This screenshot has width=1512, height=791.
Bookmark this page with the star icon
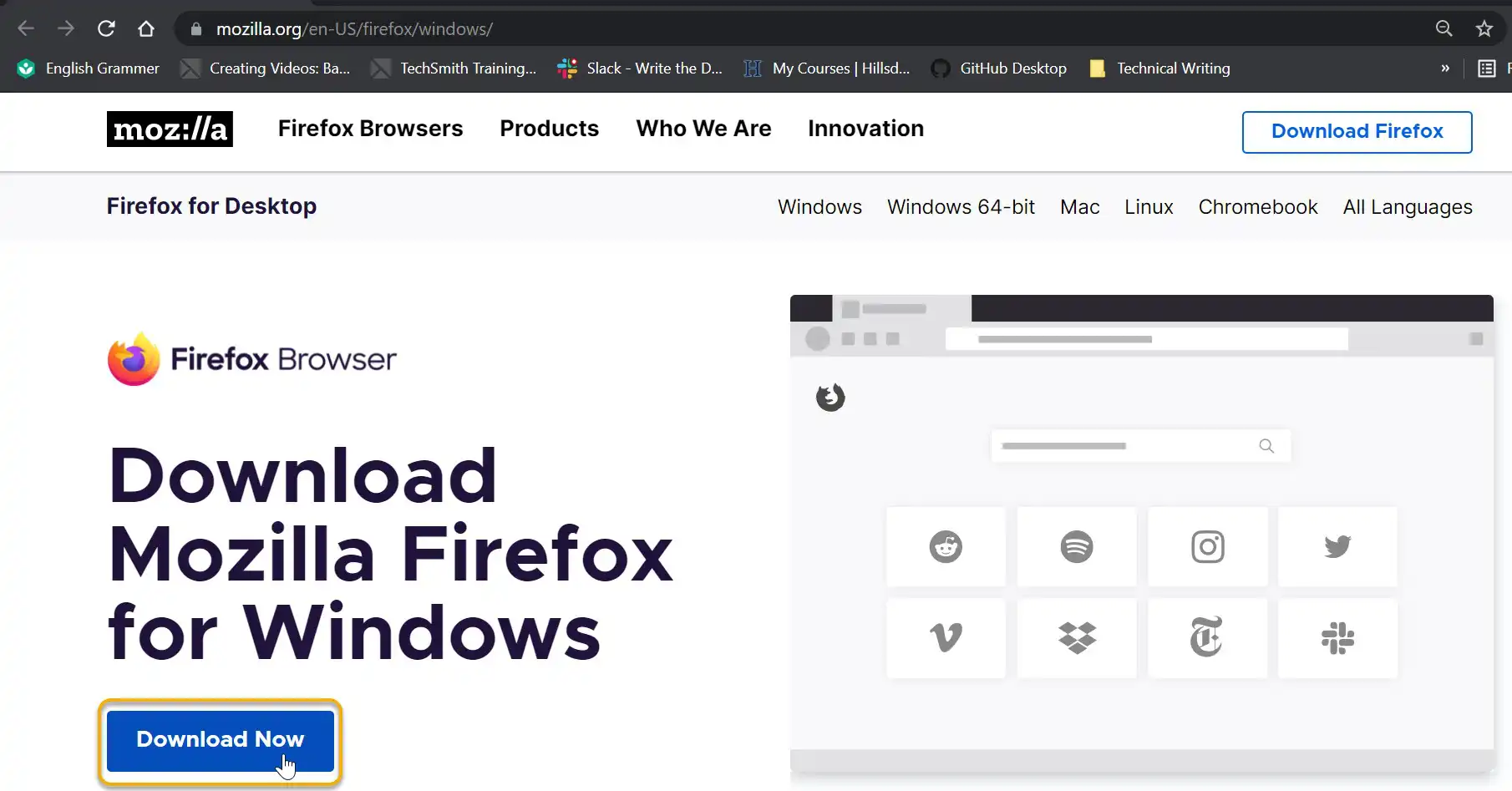pyautogui.click(x=1484, y=28)
